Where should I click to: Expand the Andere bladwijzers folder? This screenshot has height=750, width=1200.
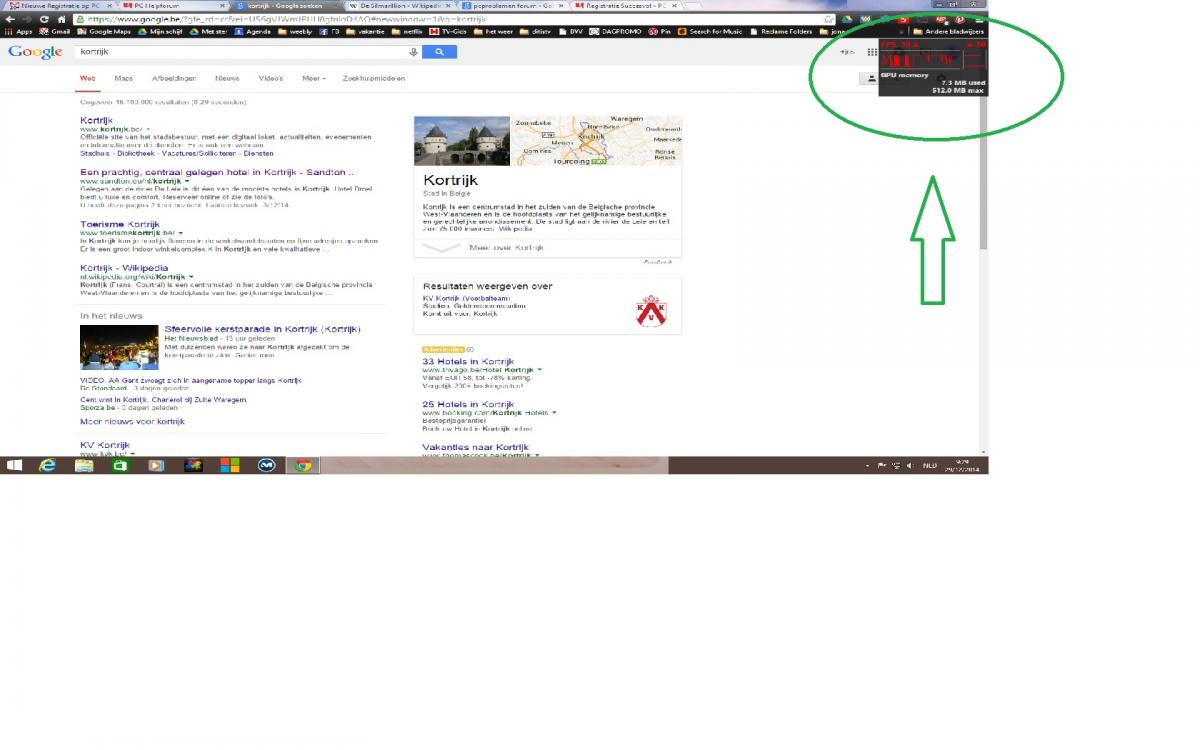[949, 32]
